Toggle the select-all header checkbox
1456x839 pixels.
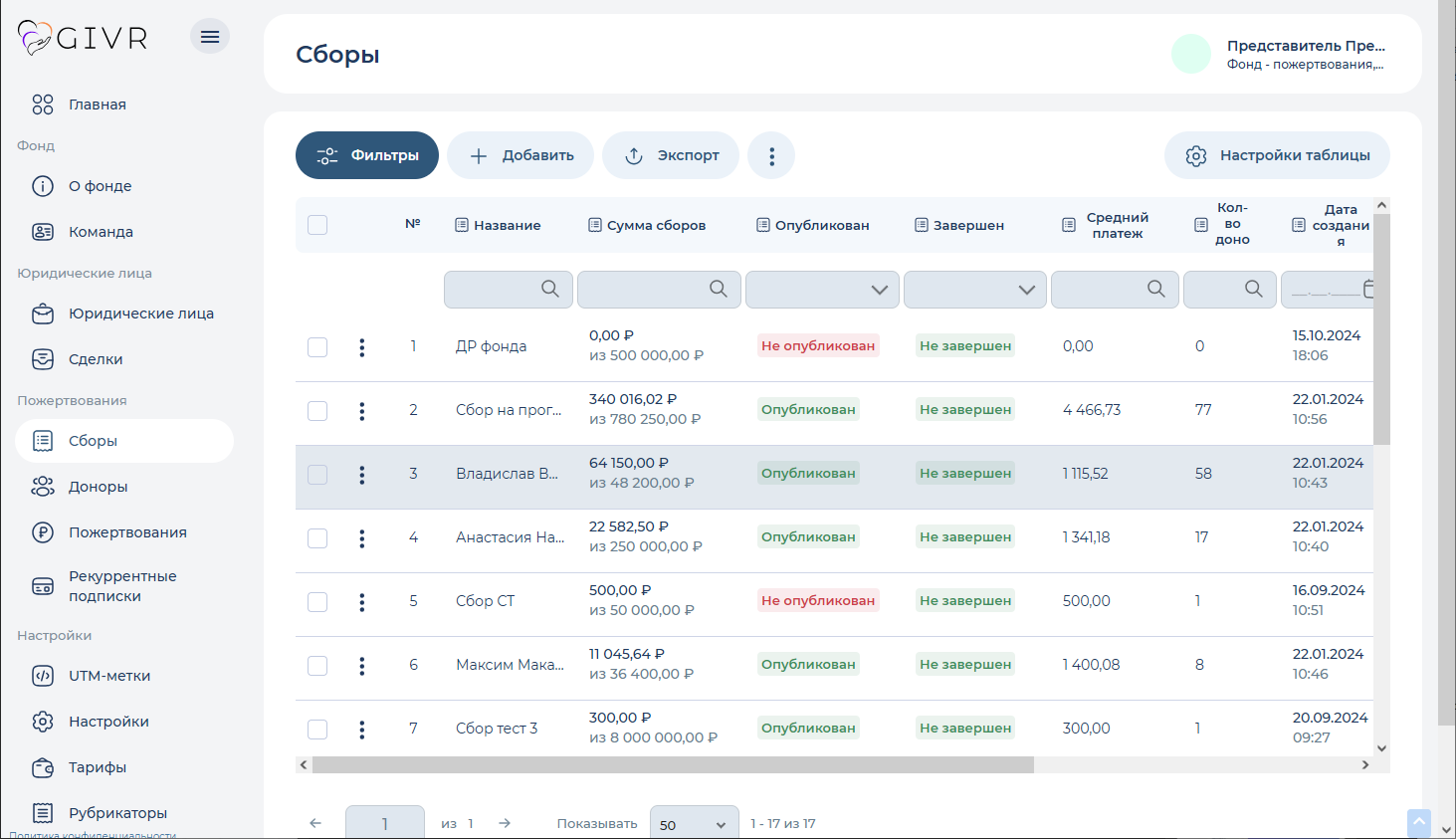pyautogui.click(x=317, y=225)
